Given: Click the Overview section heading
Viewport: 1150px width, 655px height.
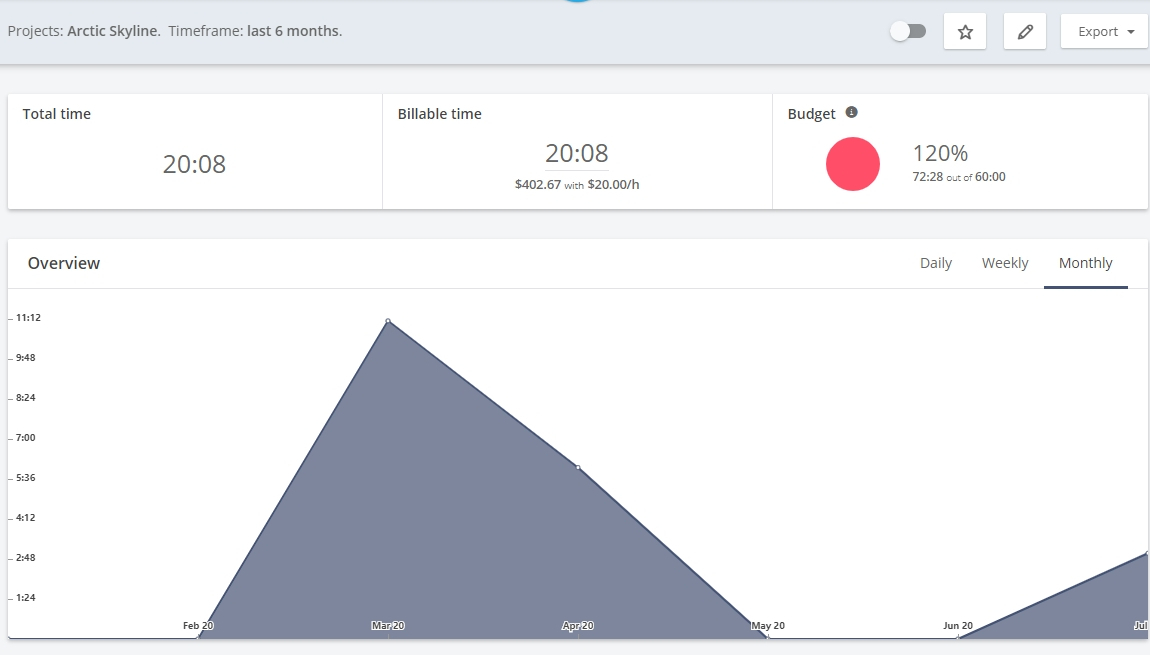Looking at the screenshot, I should pyautogui.click(x=64, y=263).
